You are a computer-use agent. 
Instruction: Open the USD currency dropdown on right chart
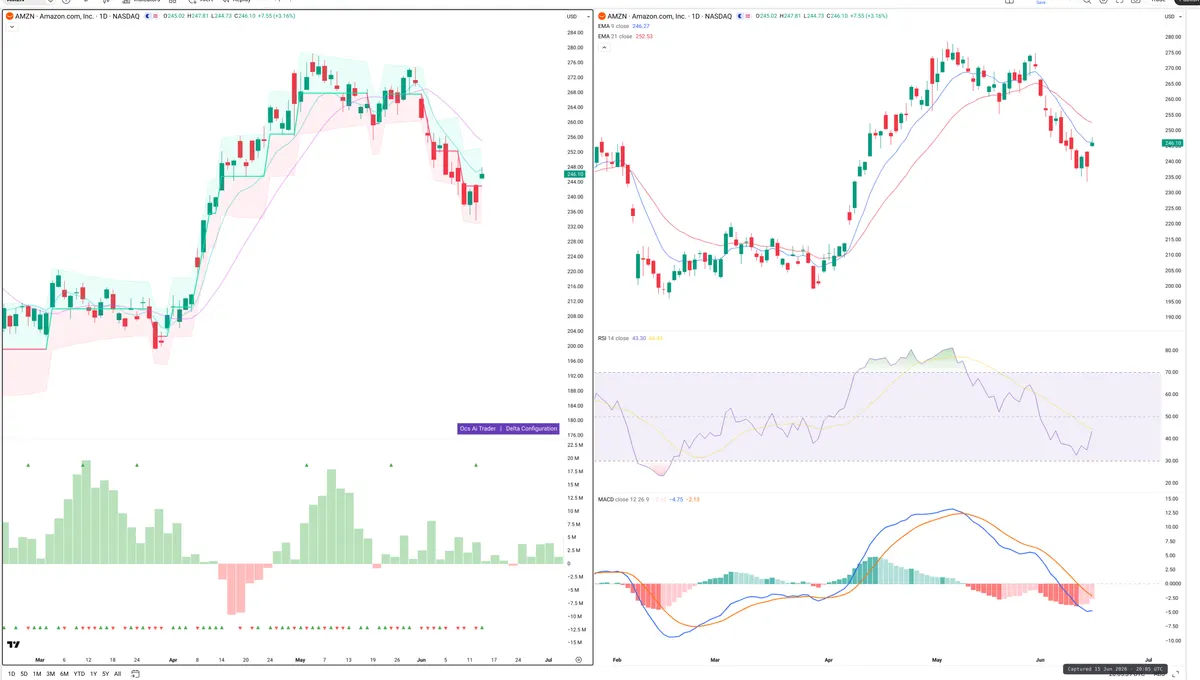[1175, 16]
